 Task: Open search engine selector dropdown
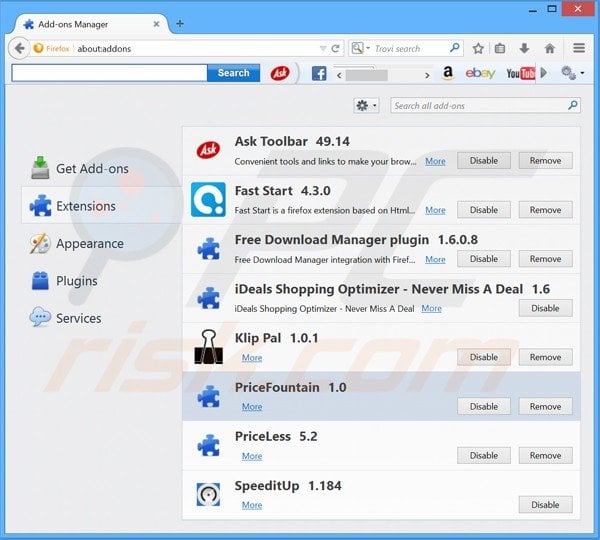pos(360,48)
